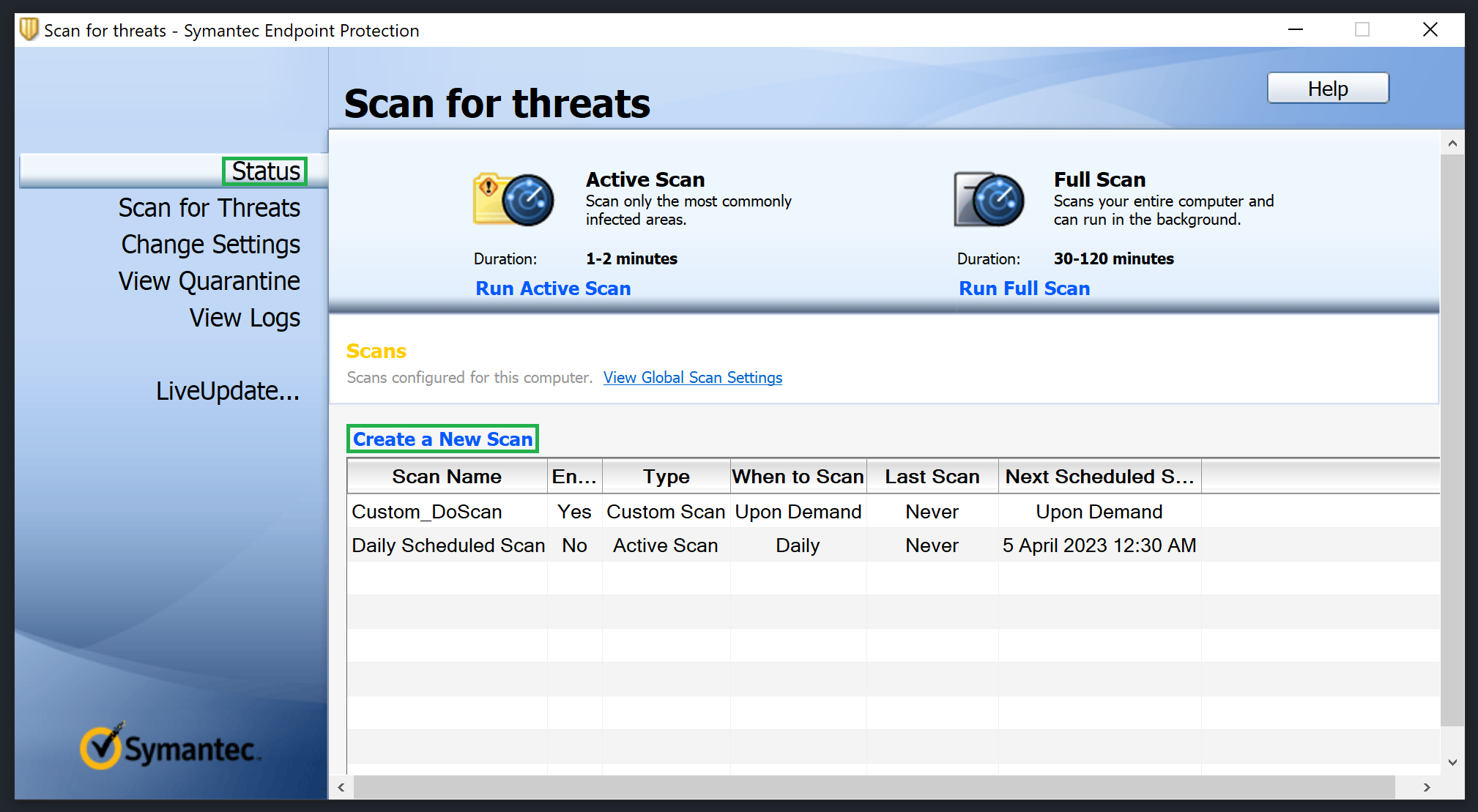
Task: Open View Global Scan Settings
Action: click(x=692, y=377)
